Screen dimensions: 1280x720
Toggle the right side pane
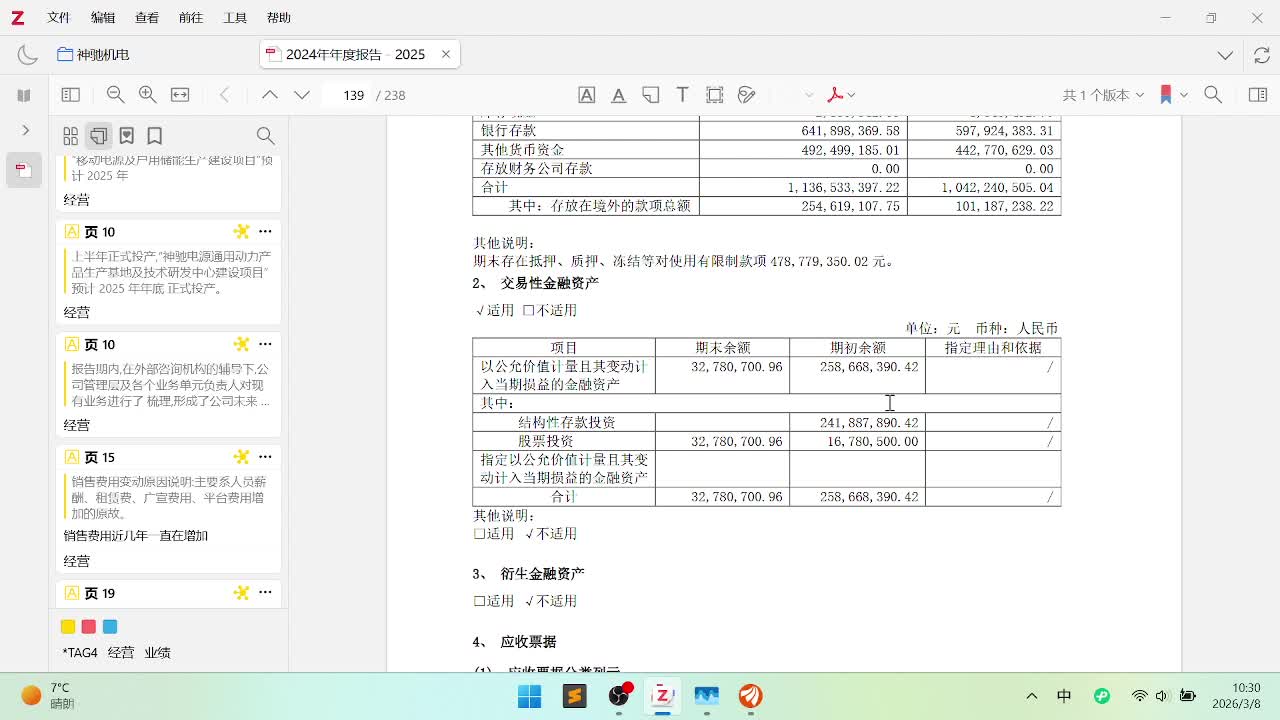(1258, 95)
